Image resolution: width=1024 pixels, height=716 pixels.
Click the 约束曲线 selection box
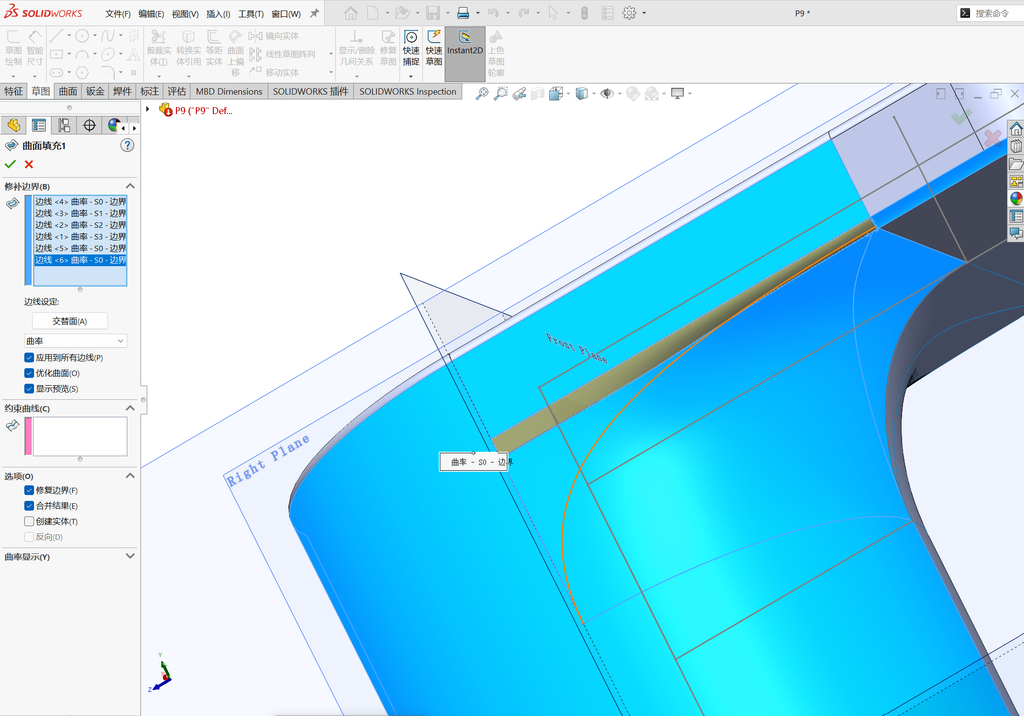[80, 436]
